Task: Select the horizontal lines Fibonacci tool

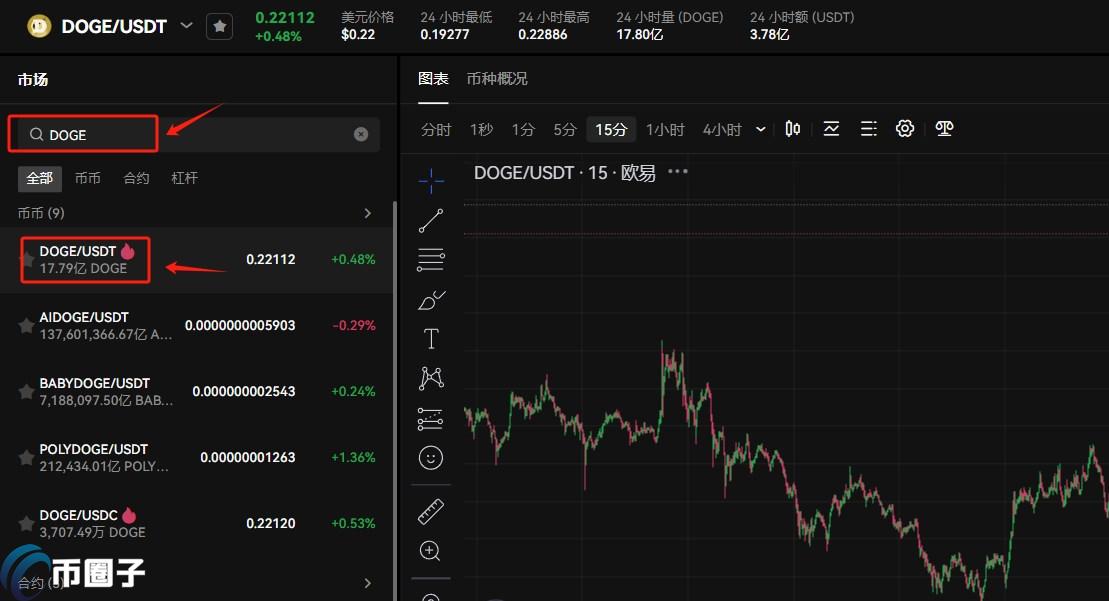Action: [431, 259]
